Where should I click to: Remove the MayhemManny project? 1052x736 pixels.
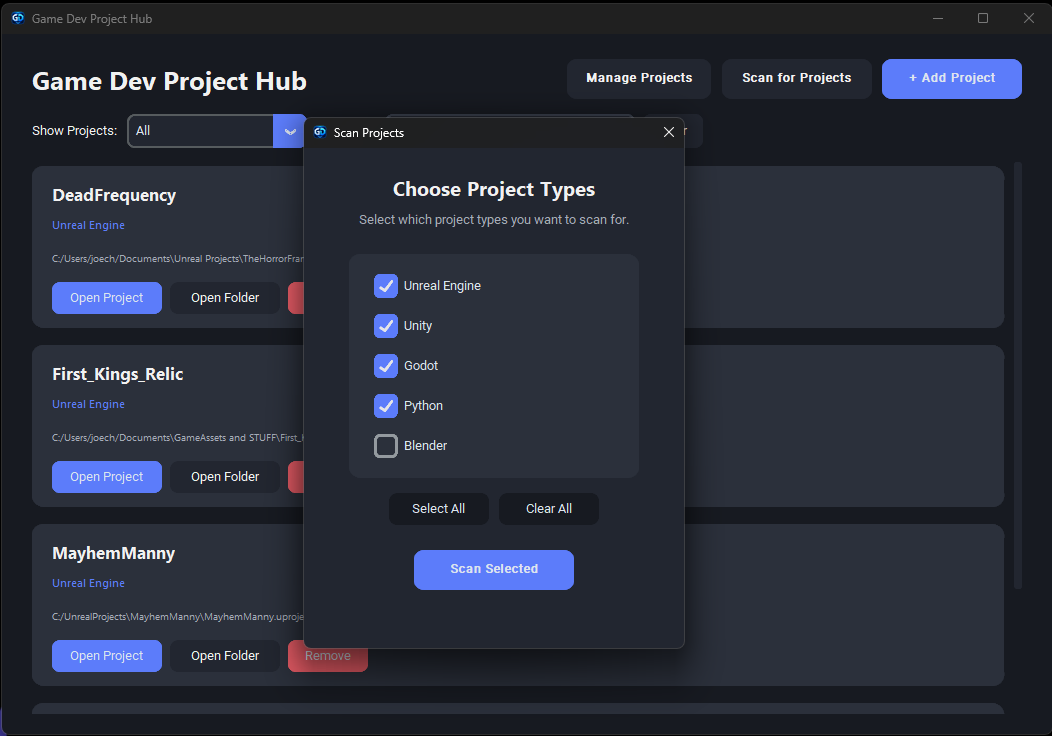pyautogui.click(x=328, y=655)
